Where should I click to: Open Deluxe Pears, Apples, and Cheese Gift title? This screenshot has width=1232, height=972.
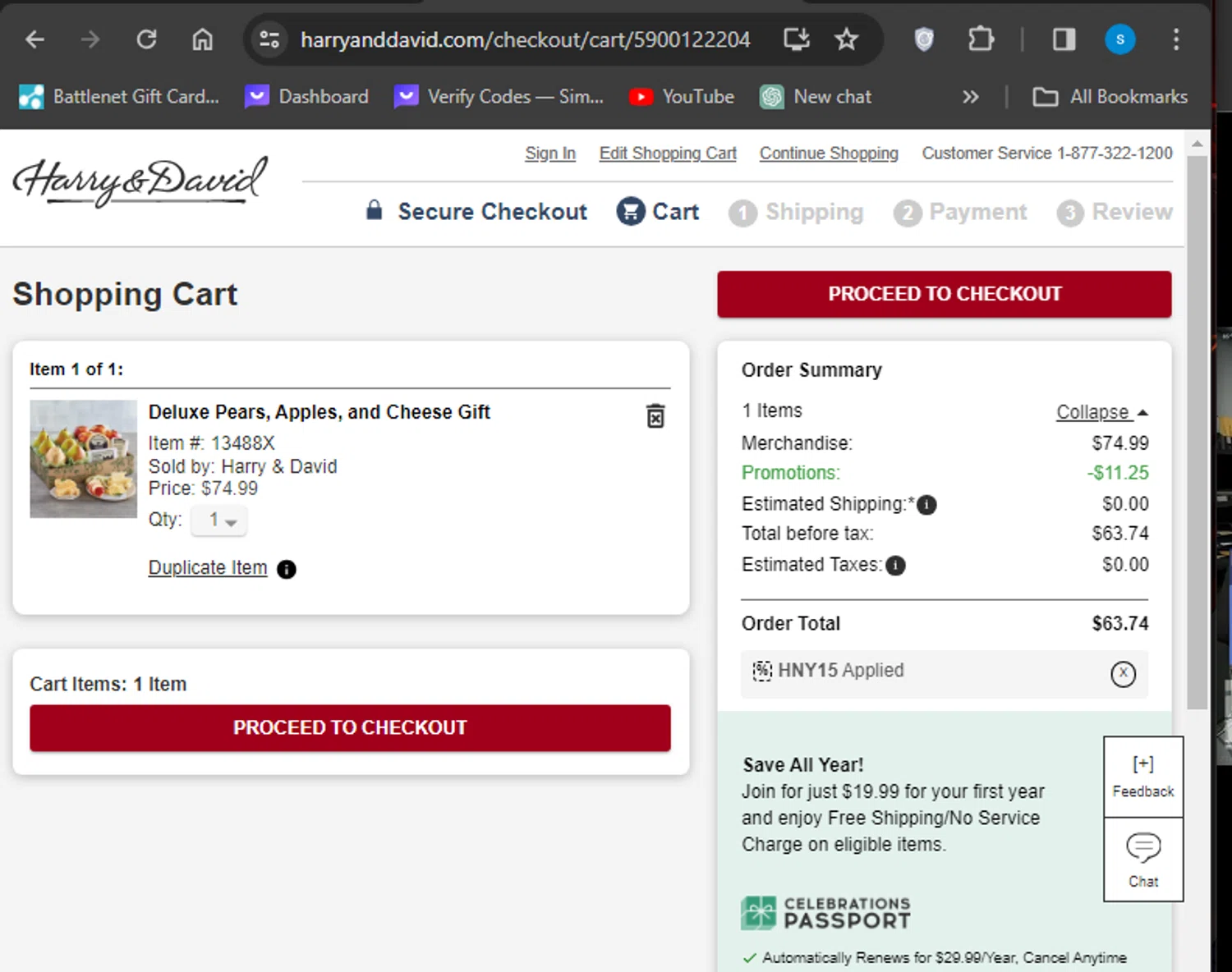pyautogui.click(x=319, y=412)
